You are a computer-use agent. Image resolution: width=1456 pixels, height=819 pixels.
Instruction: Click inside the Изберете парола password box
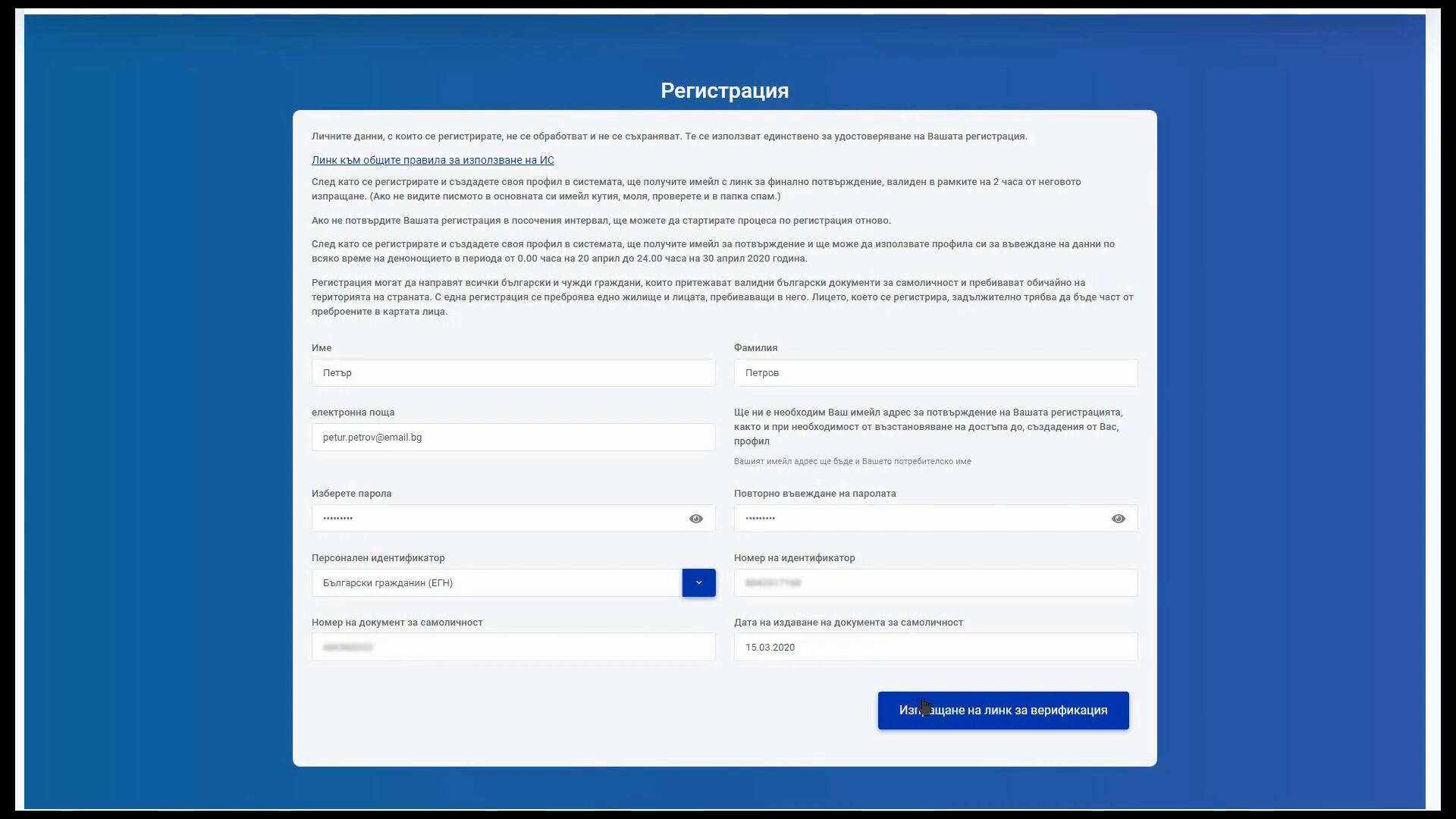(x=497, y=519)
